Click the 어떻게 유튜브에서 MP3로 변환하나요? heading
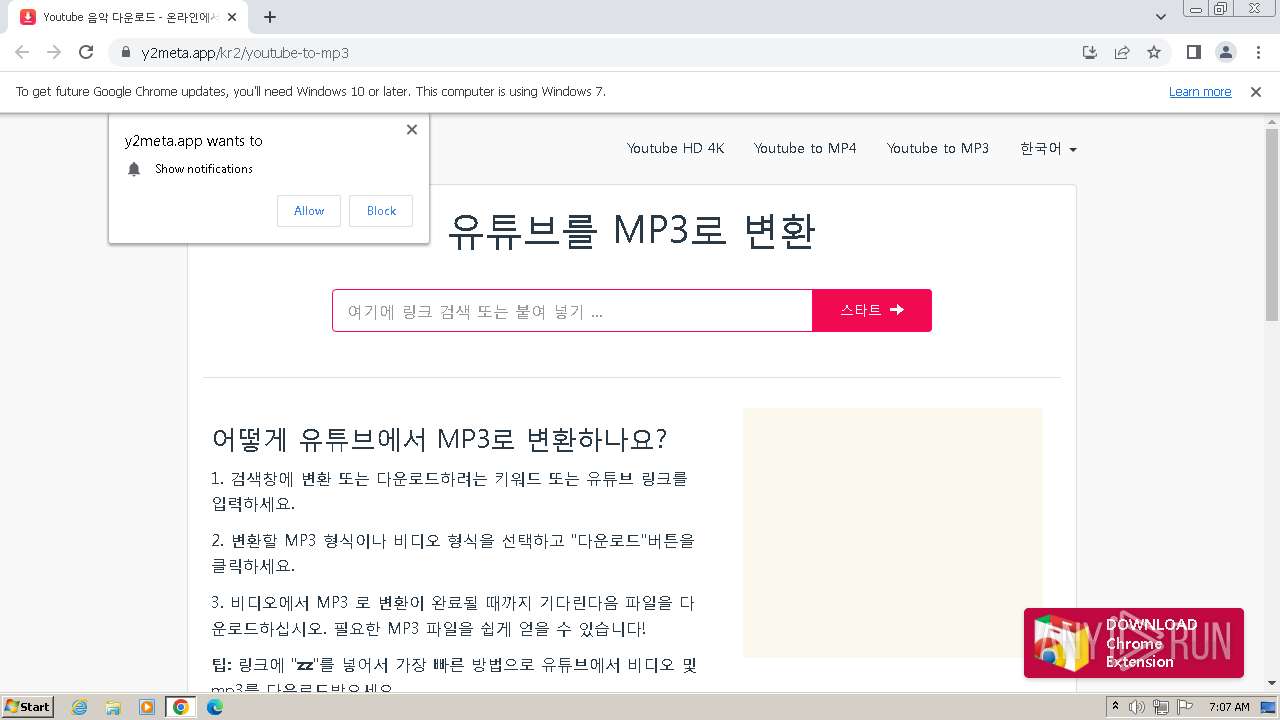This screenshot has width=1280, height=720. [439, 439]
